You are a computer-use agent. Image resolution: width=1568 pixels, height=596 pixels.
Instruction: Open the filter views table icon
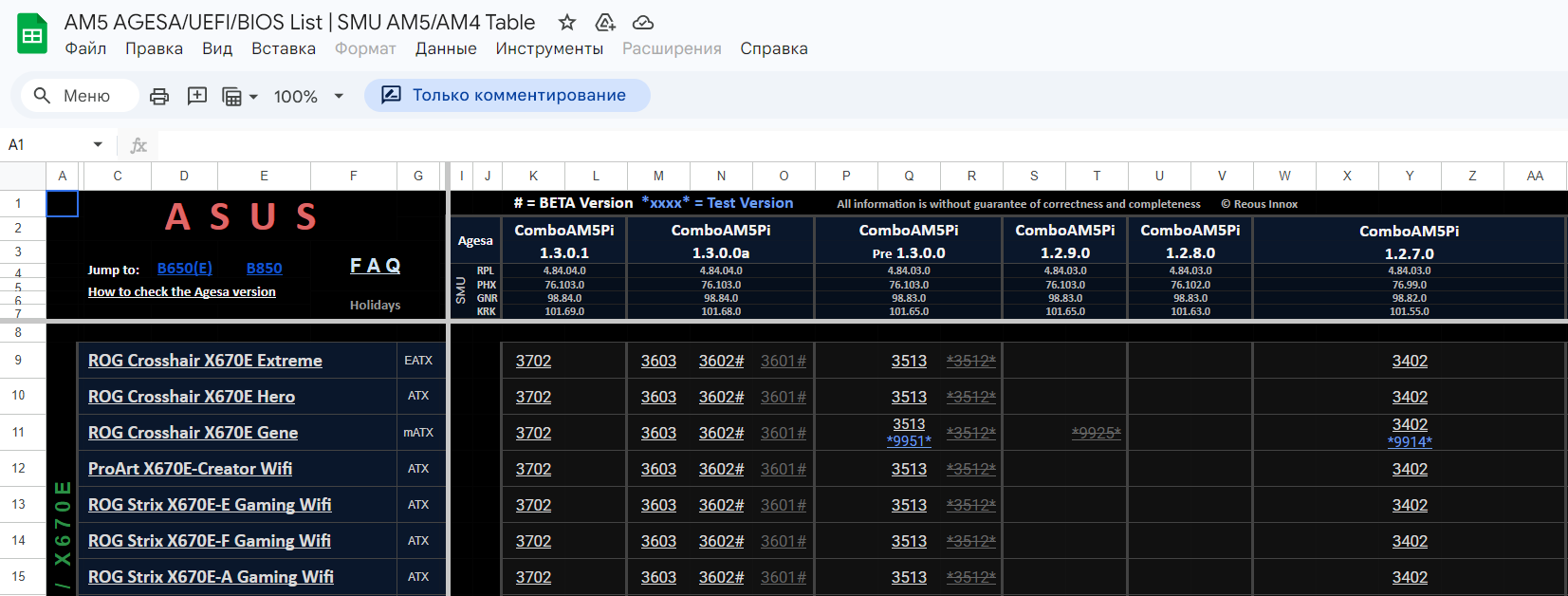pyautogui.click(x=231, y=96)
